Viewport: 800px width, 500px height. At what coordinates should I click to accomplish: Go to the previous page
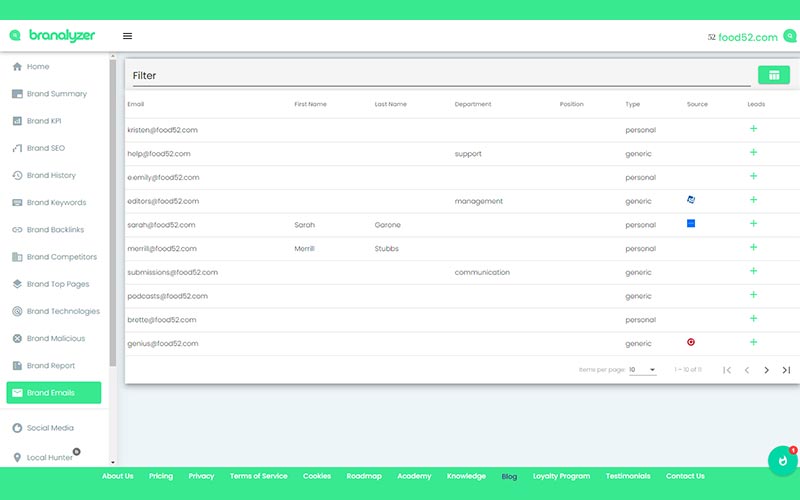tap(747, 370)
